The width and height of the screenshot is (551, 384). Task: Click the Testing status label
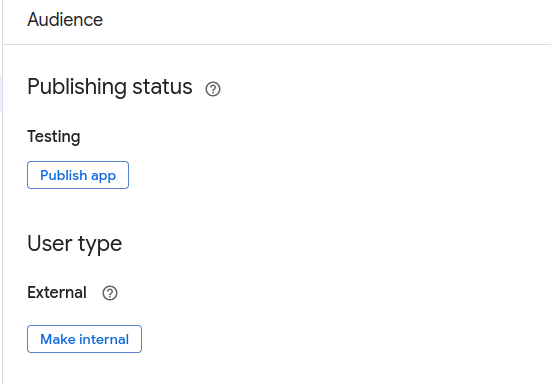click(x=54, y=137)
